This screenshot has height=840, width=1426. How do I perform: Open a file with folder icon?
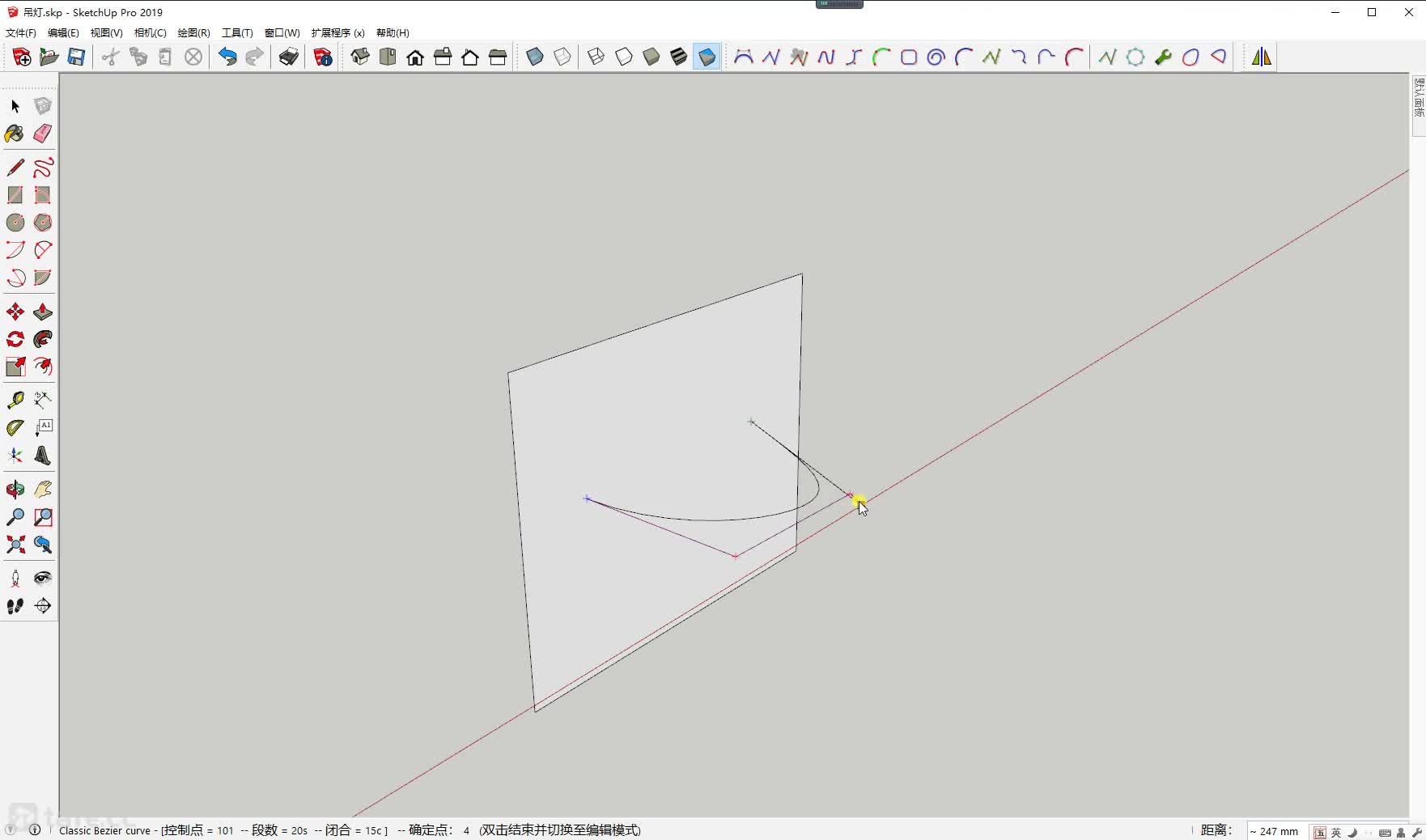49,57
